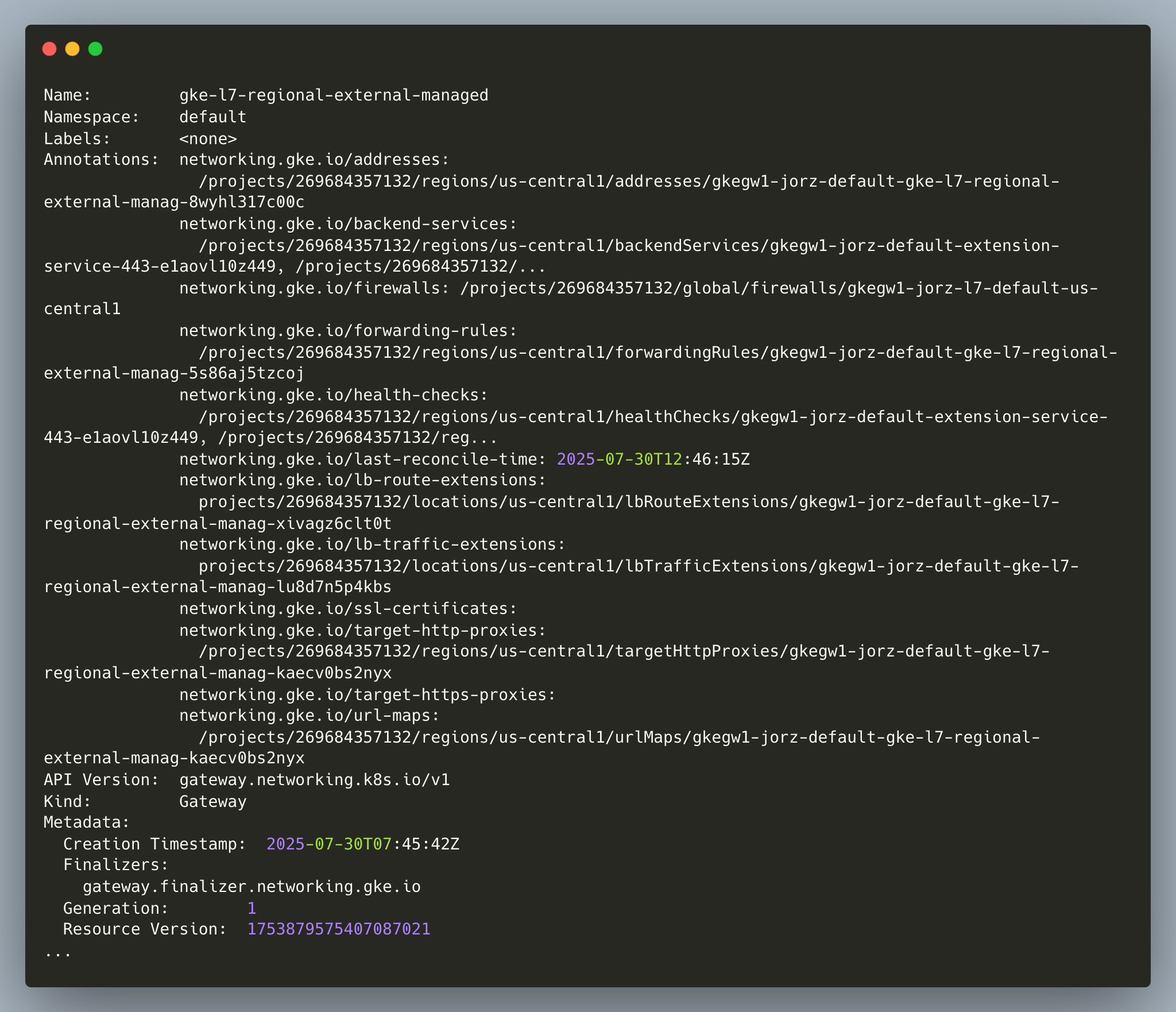
Task: Click the healthChecks project path line
Action: [x=653, y=417]
